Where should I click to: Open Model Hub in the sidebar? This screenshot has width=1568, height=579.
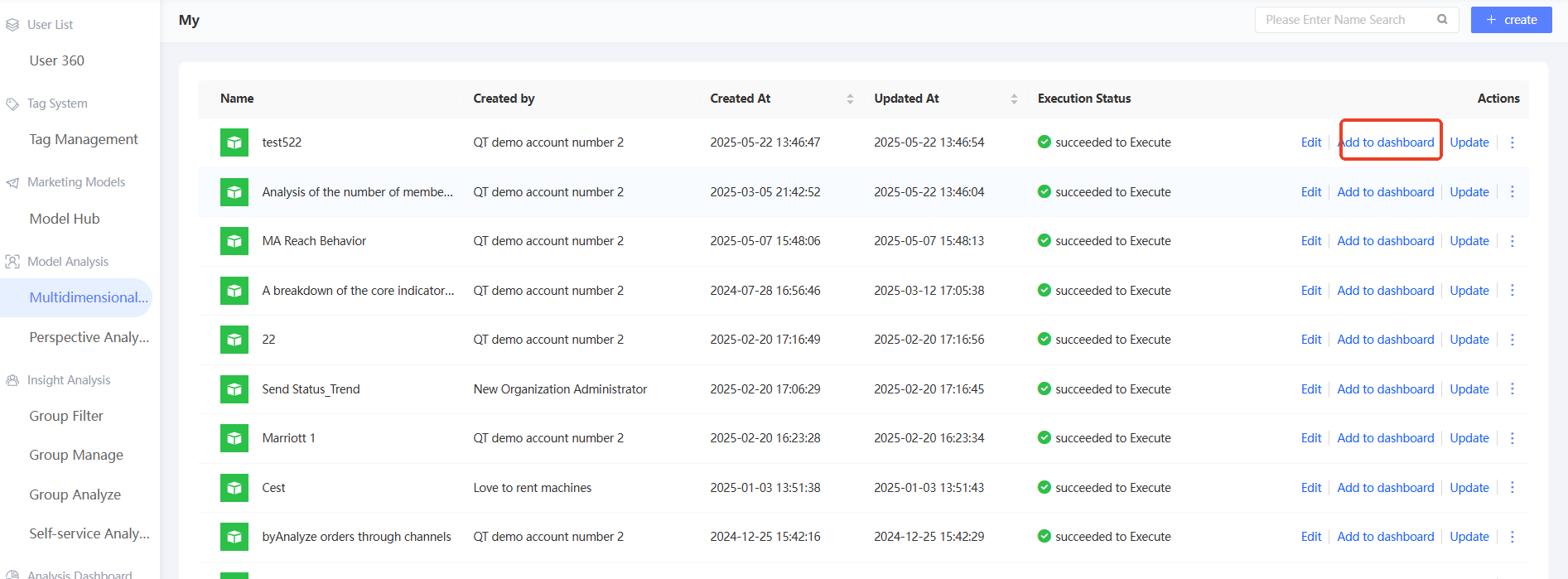[65, 219]
